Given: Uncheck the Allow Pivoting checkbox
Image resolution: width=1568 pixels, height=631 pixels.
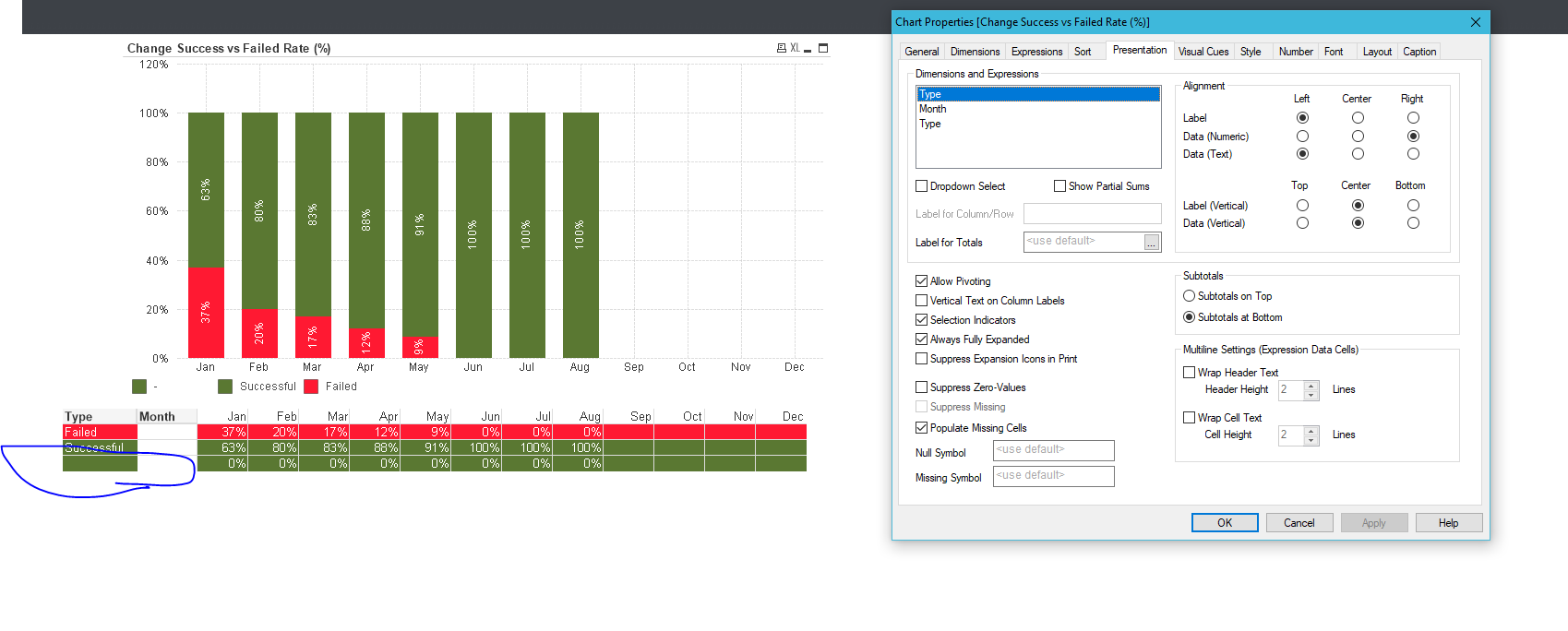Looking at the screenshot, I should coord(921,281).
